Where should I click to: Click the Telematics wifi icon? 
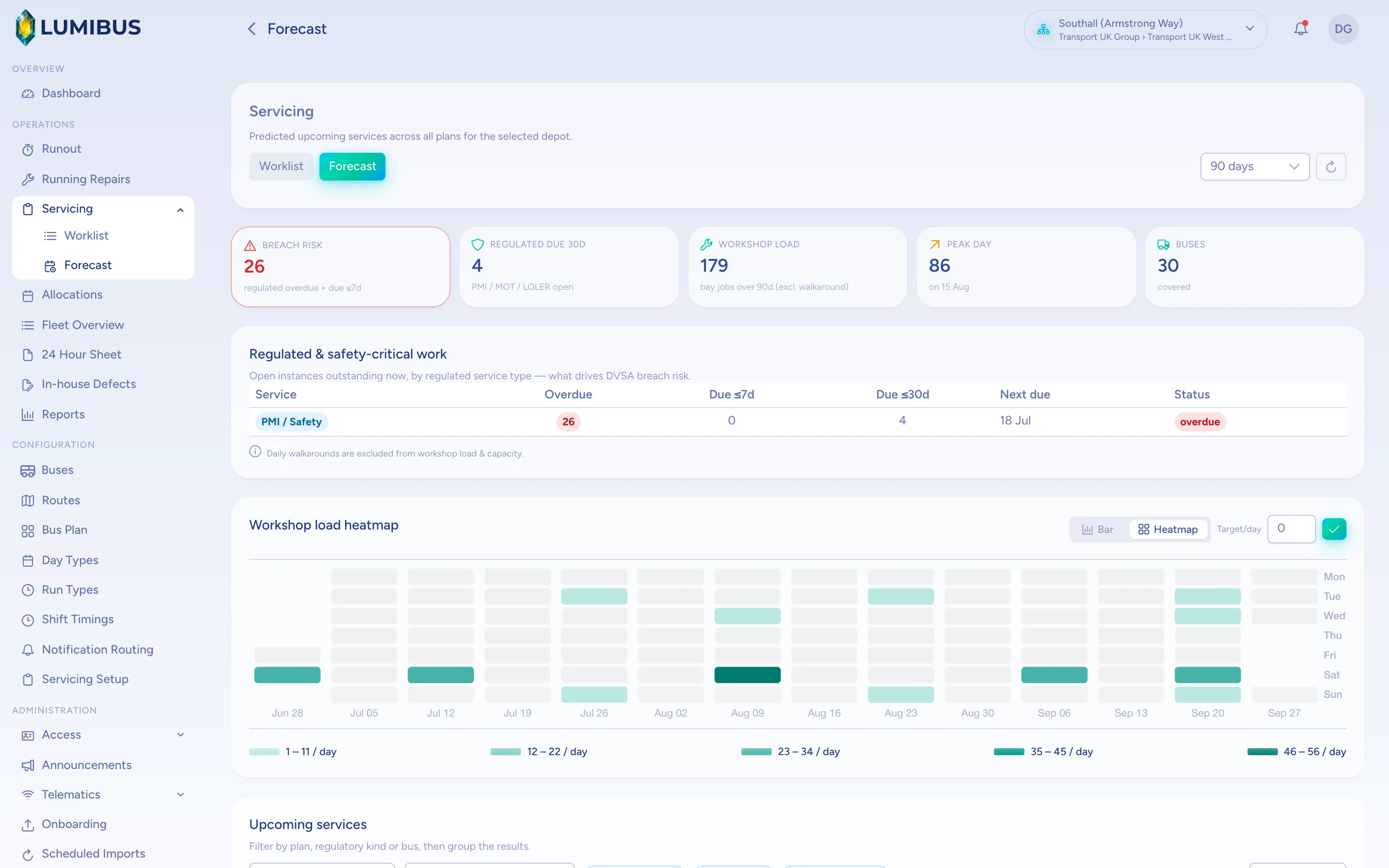pos(27,795)
